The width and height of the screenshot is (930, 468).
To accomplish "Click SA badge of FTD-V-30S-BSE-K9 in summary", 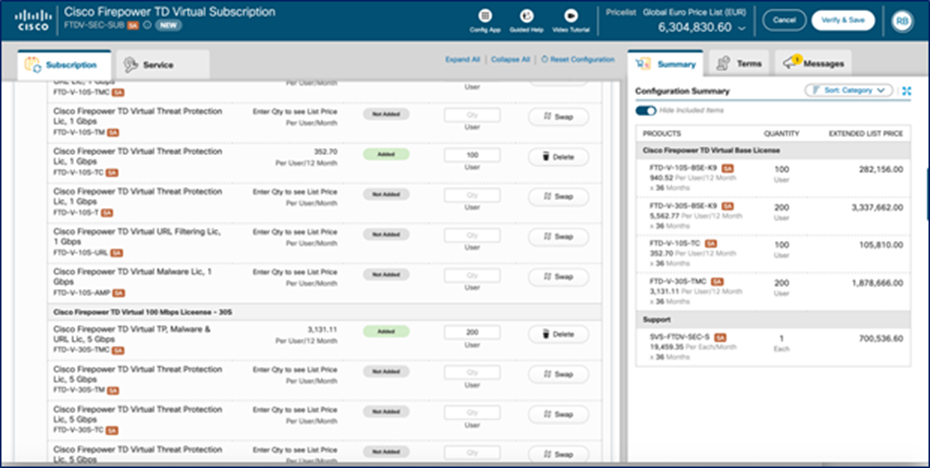I will tap(728, 206).
